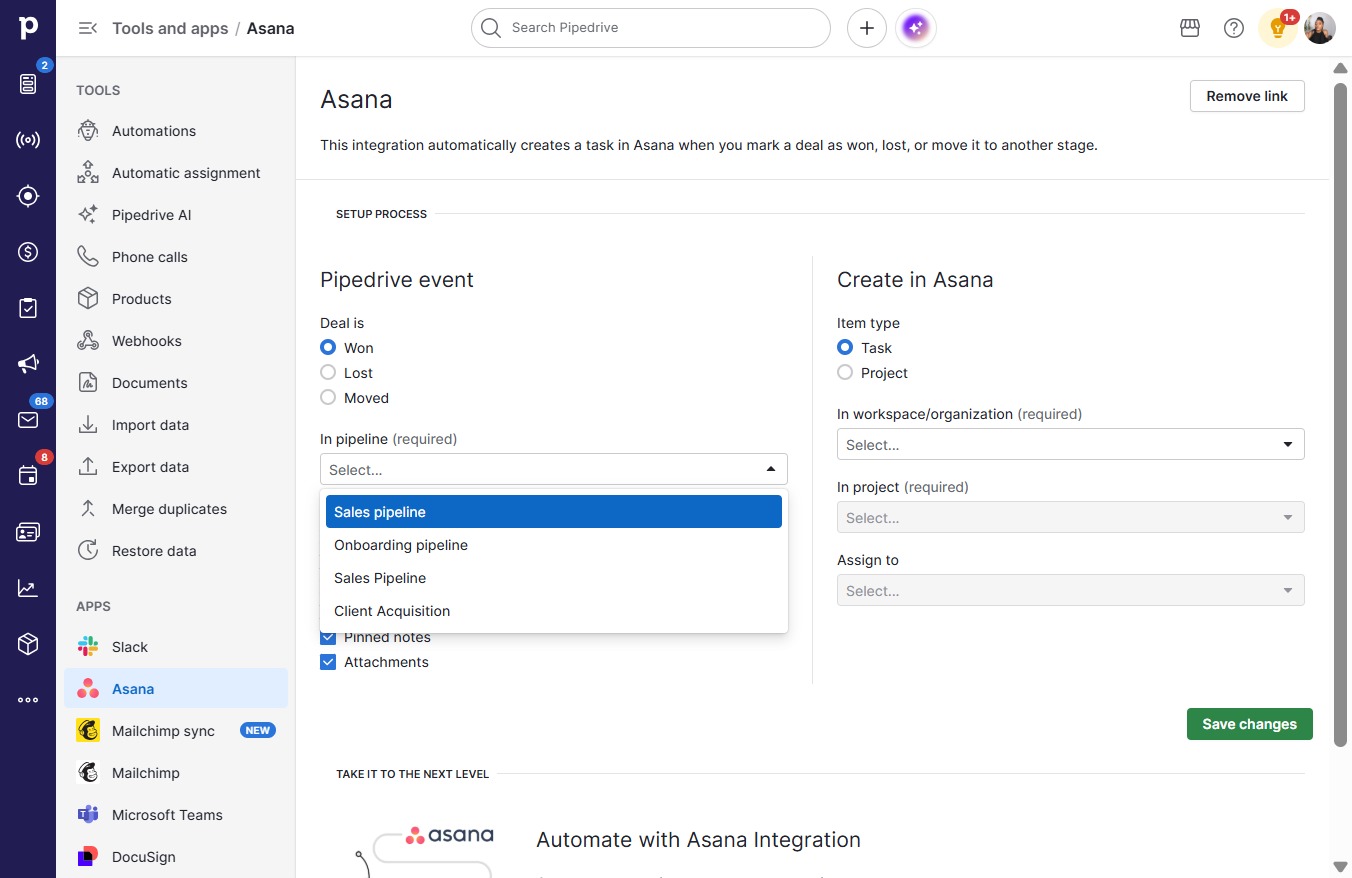Open the Campaigns megaphone icon
The image size is (1352, 878).
28,364
